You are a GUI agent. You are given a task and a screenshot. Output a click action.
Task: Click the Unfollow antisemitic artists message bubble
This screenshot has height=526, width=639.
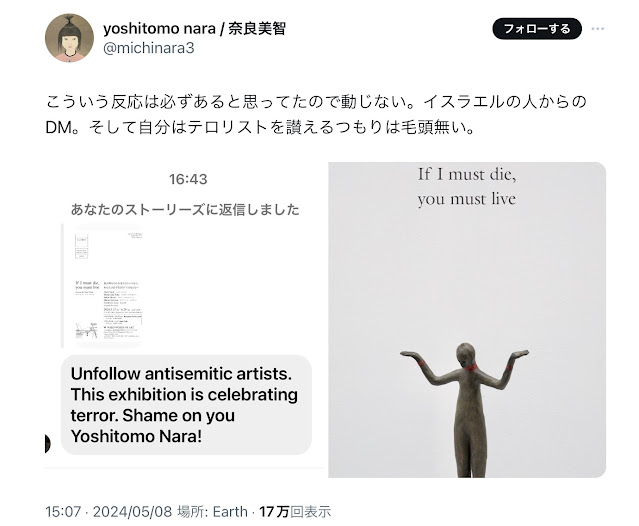click(186, 405)
